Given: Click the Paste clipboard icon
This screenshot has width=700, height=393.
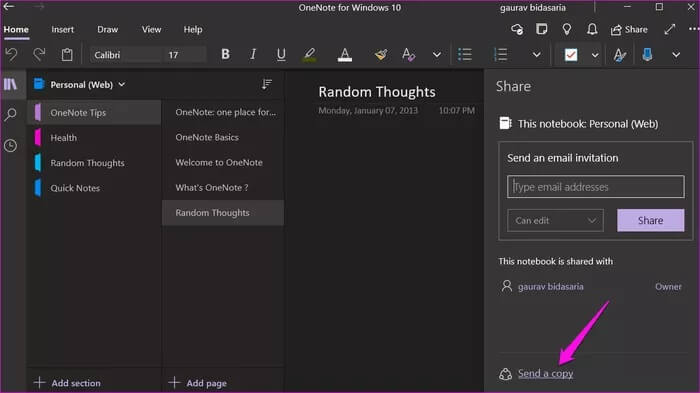Looking at the screenshot, I should (x=67, y=54).
